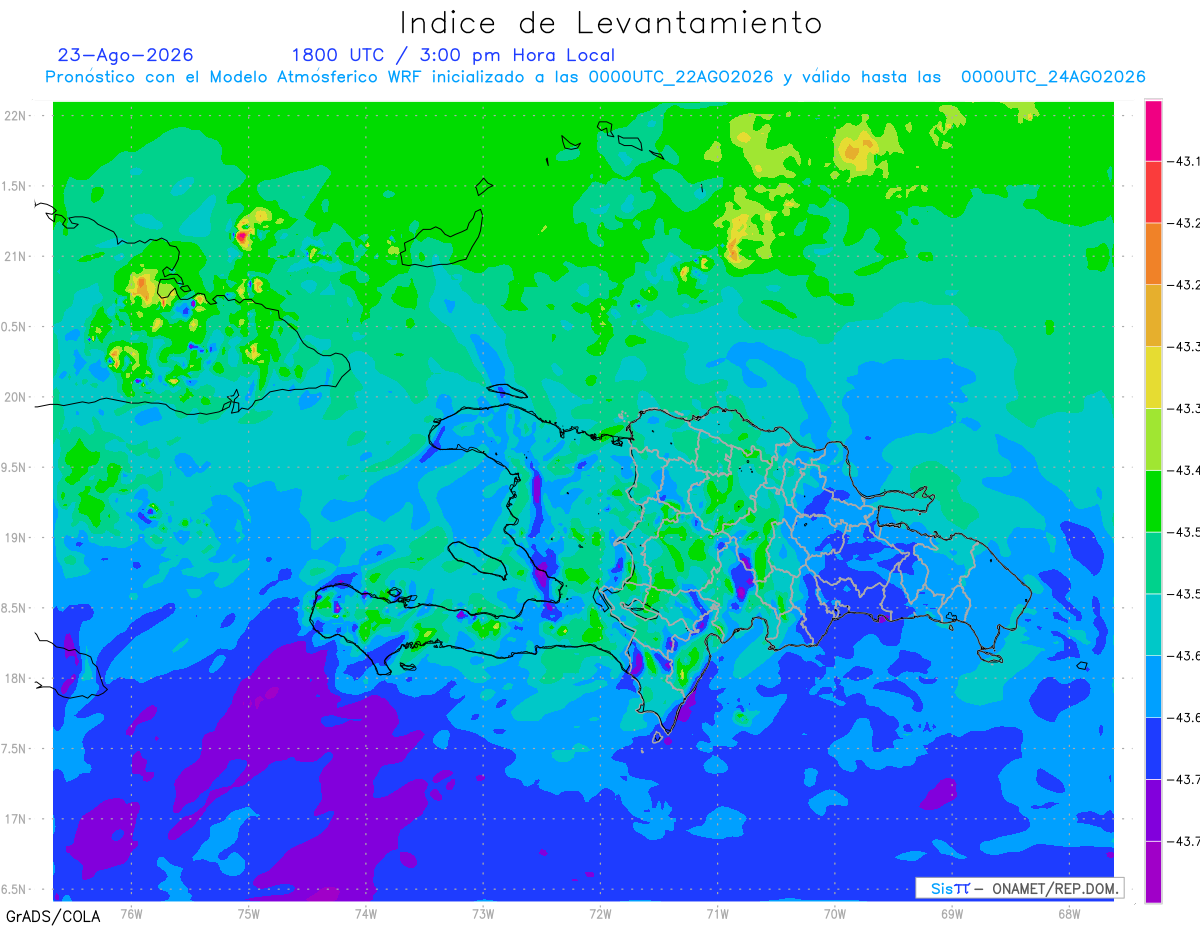The height and width of the screenshot is (927, 1200).
Task: Click the '21N' latitude label
Action: (15, 257)
